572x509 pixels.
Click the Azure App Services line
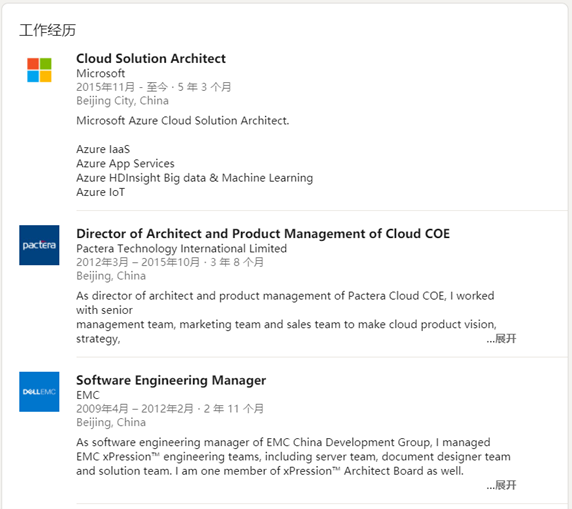(x=125, y=164)
